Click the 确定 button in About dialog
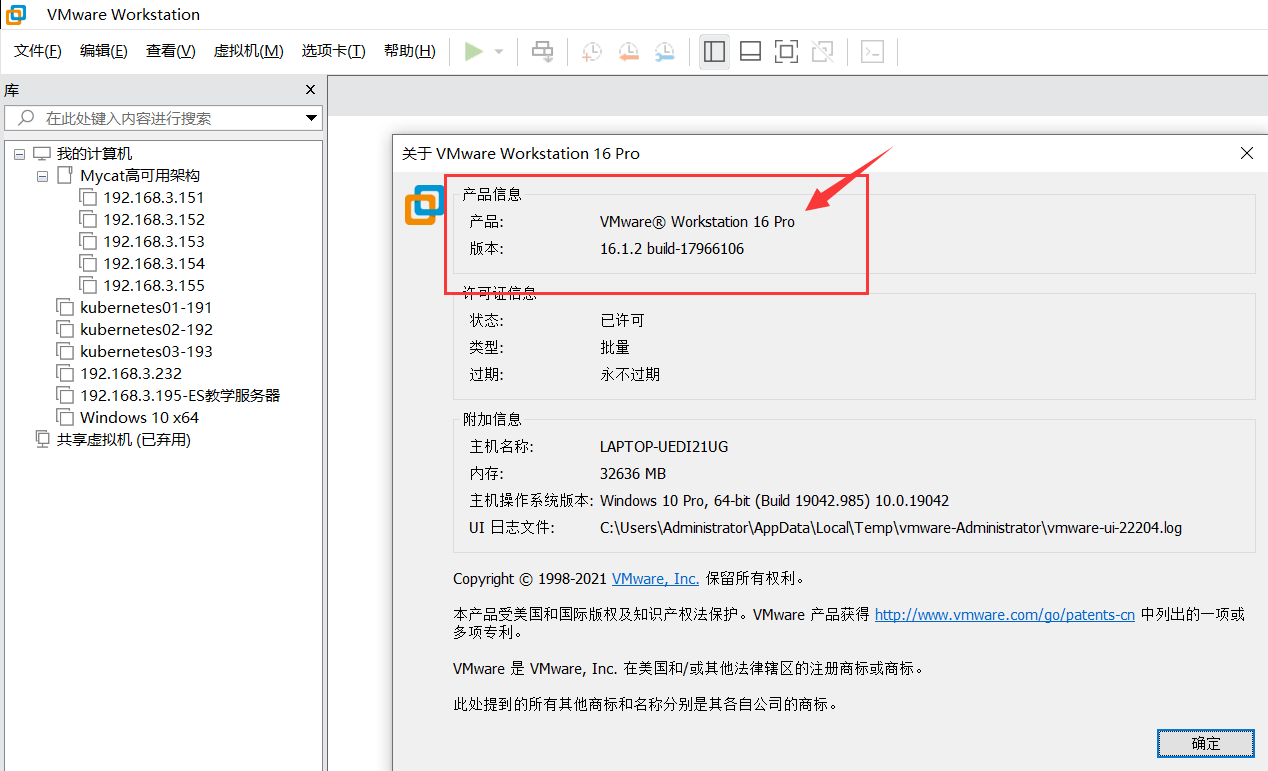 click(1206, 743)
